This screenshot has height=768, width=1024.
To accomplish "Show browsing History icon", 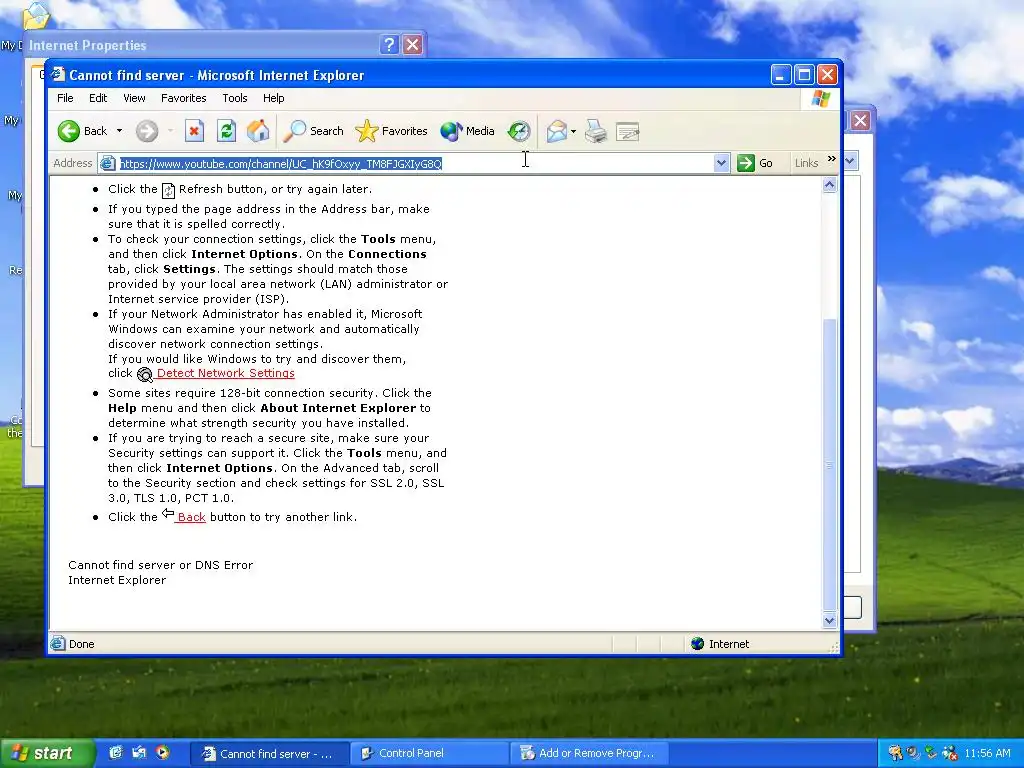I will pyautogui.click(x=519, y=131).
